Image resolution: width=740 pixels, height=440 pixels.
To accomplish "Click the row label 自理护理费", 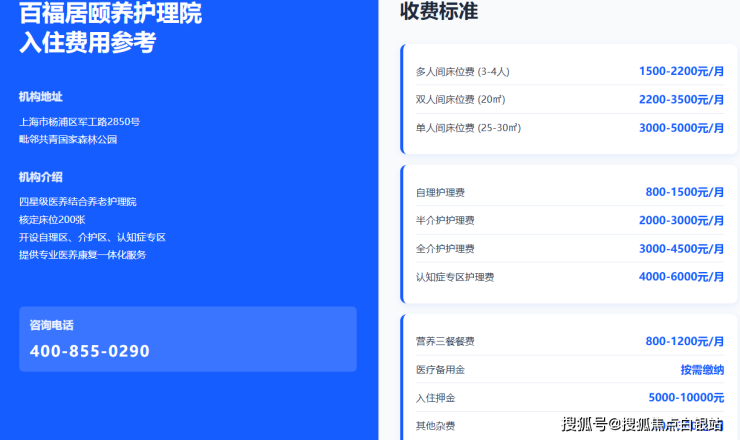I will click(x=440, y=193).
